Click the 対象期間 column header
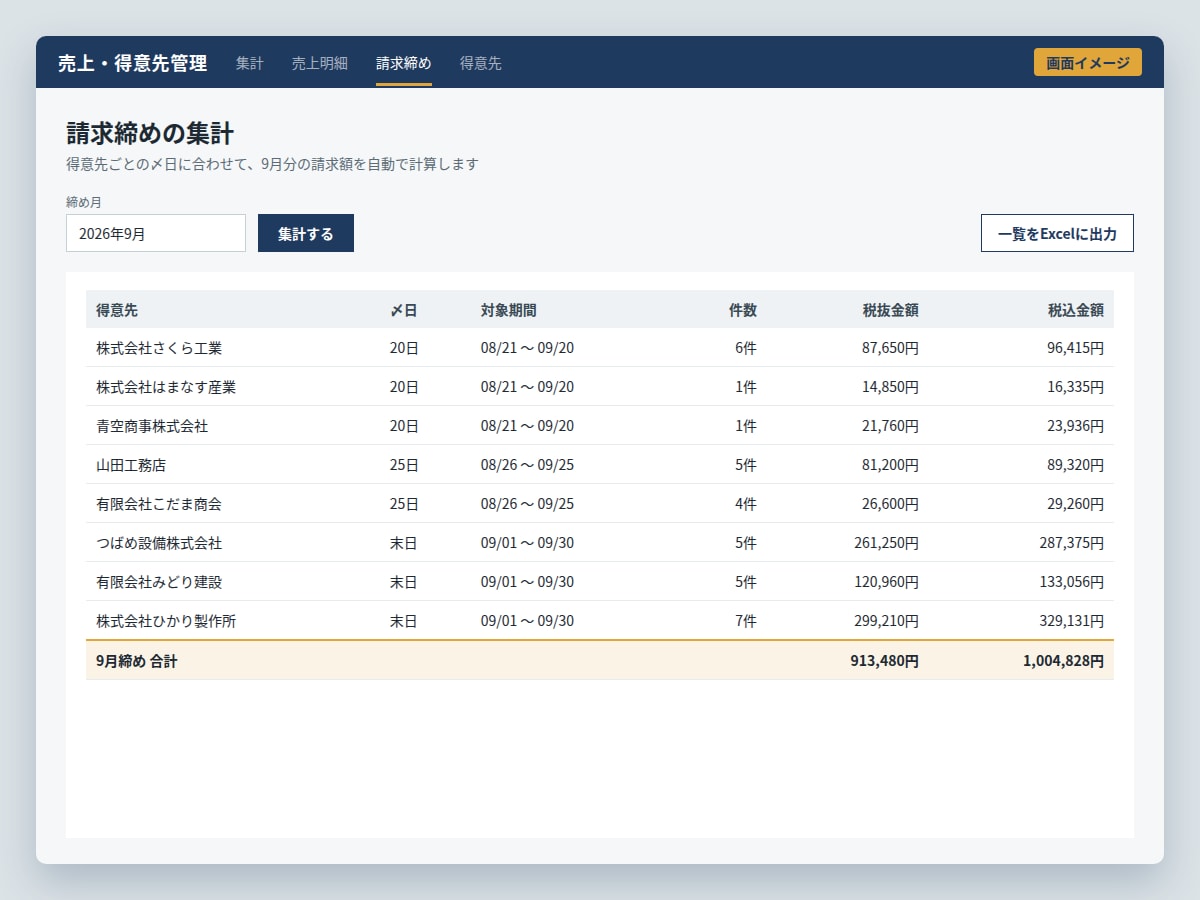 click(509, 310)
